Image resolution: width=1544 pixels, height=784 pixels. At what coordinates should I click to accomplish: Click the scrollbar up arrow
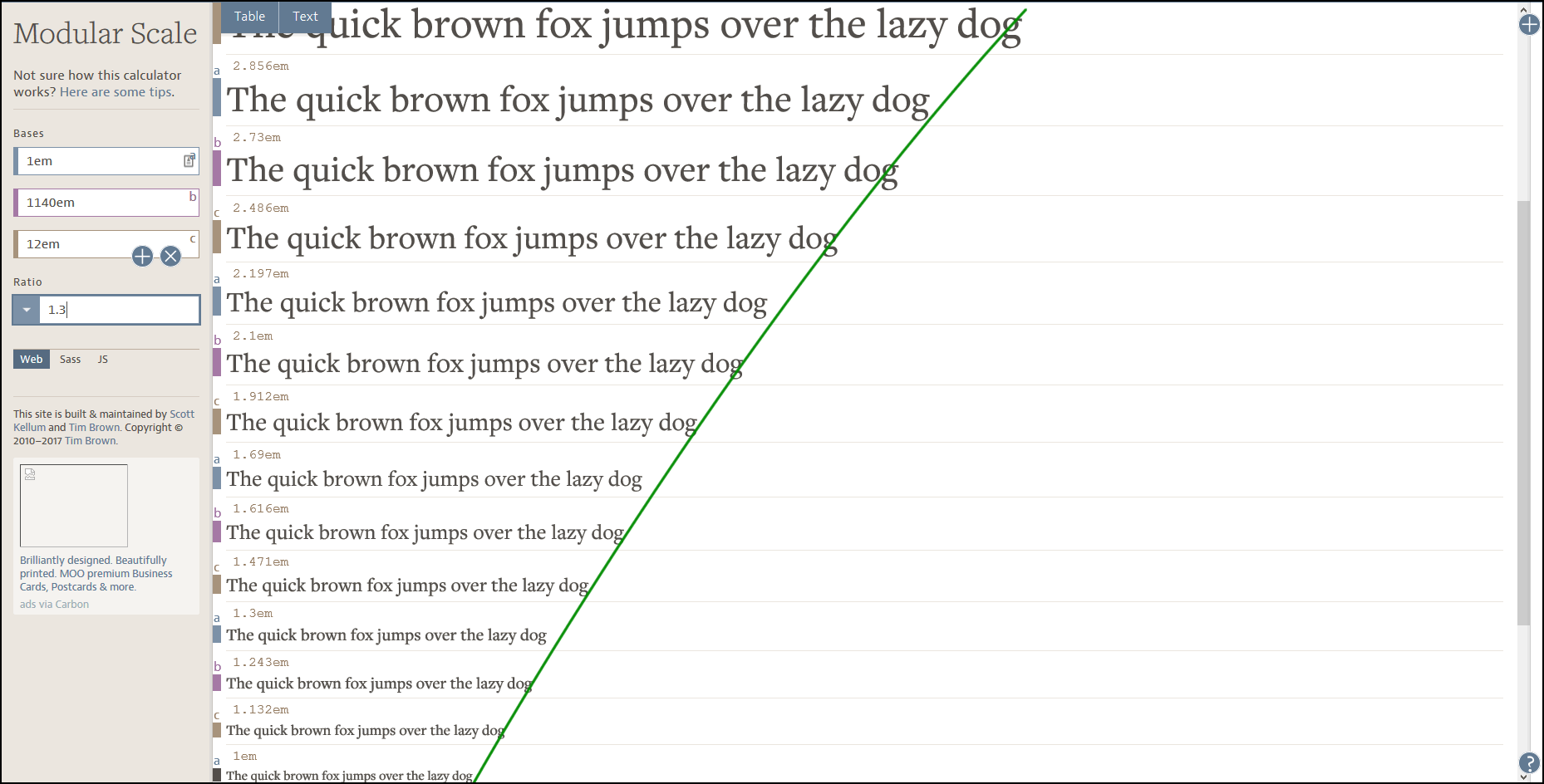pos(1523,9)
